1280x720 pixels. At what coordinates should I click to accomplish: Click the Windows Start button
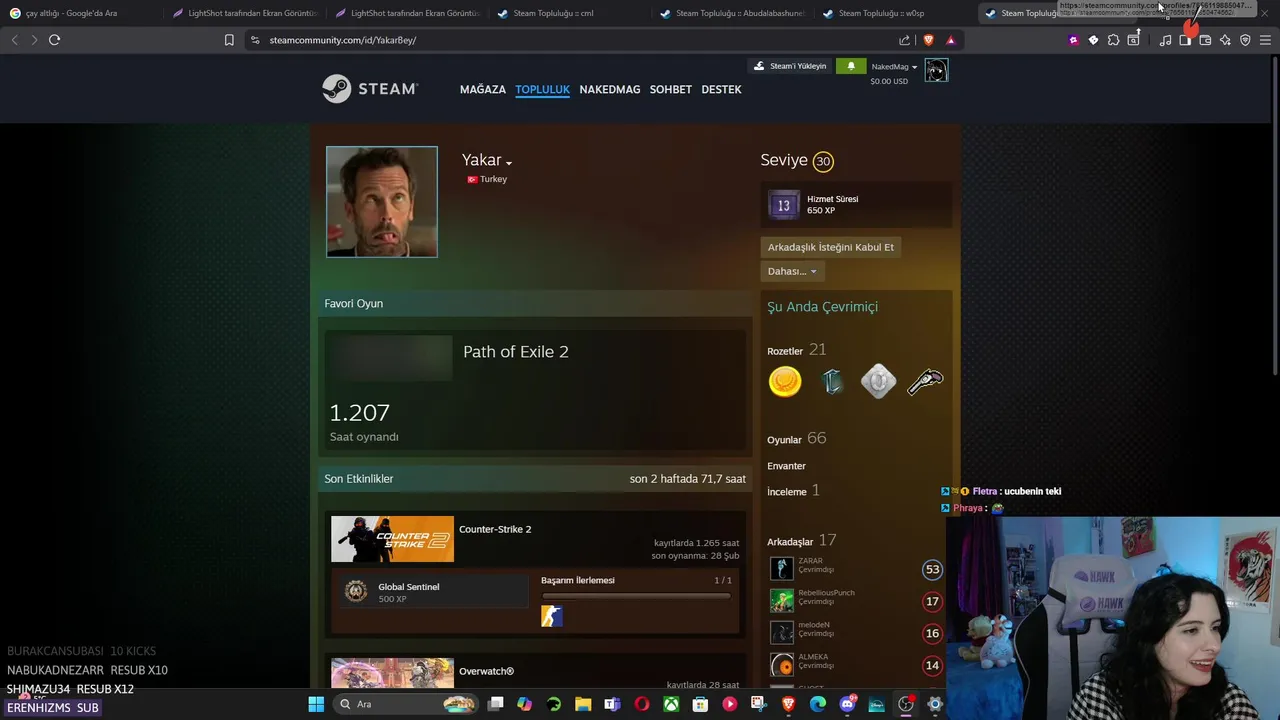tap(316, 704)
